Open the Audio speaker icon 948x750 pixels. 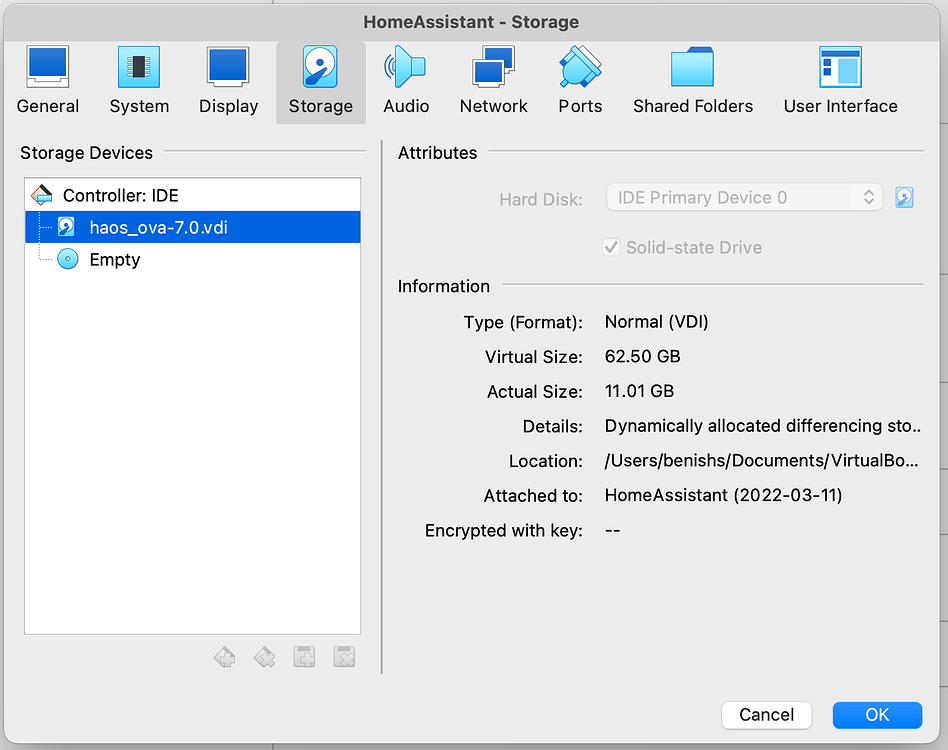pyautogui.click(x=405, y=66)
